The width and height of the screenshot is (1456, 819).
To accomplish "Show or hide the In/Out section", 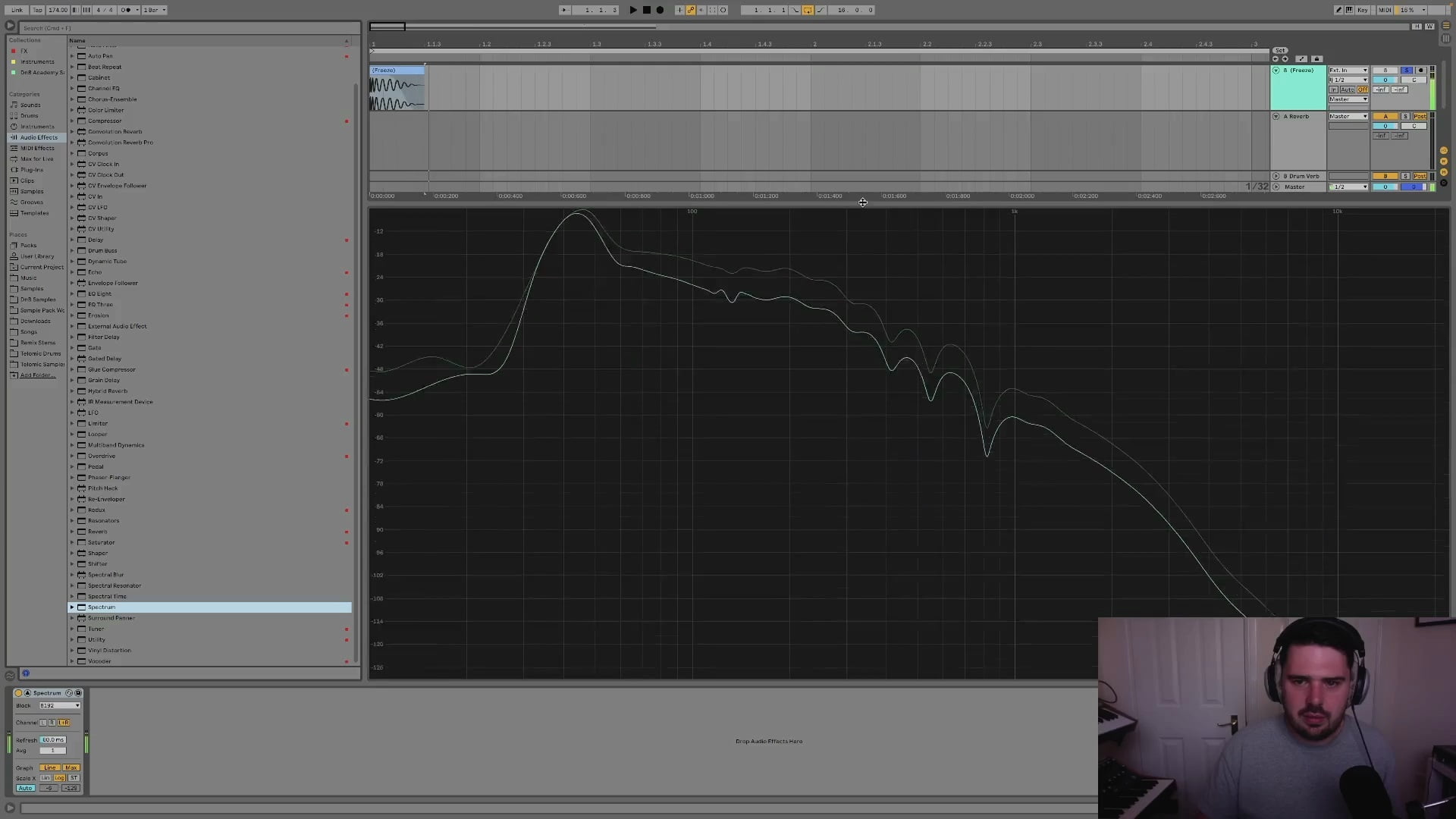I will [x=1444, y=150].
